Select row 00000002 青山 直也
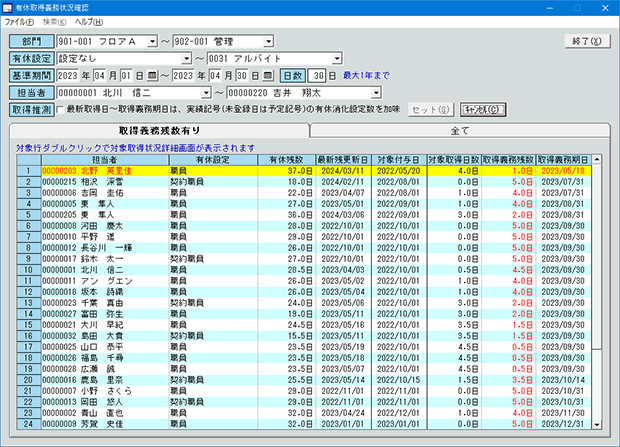Image resolution: width=620 pixels, height=447 pixels. click(304, 413)
